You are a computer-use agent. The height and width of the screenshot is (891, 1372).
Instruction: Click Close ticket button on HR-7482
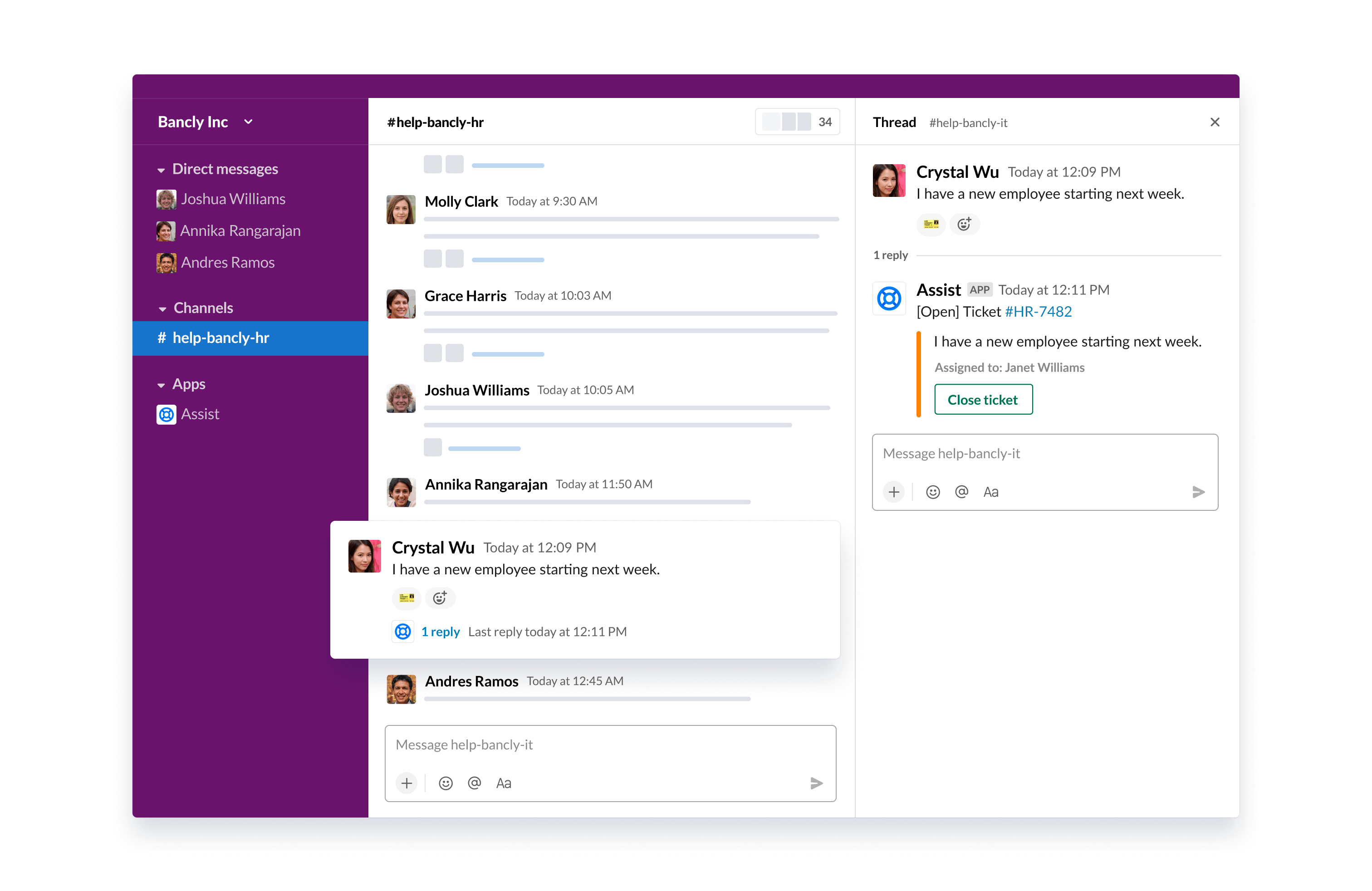tap(981, 399)
